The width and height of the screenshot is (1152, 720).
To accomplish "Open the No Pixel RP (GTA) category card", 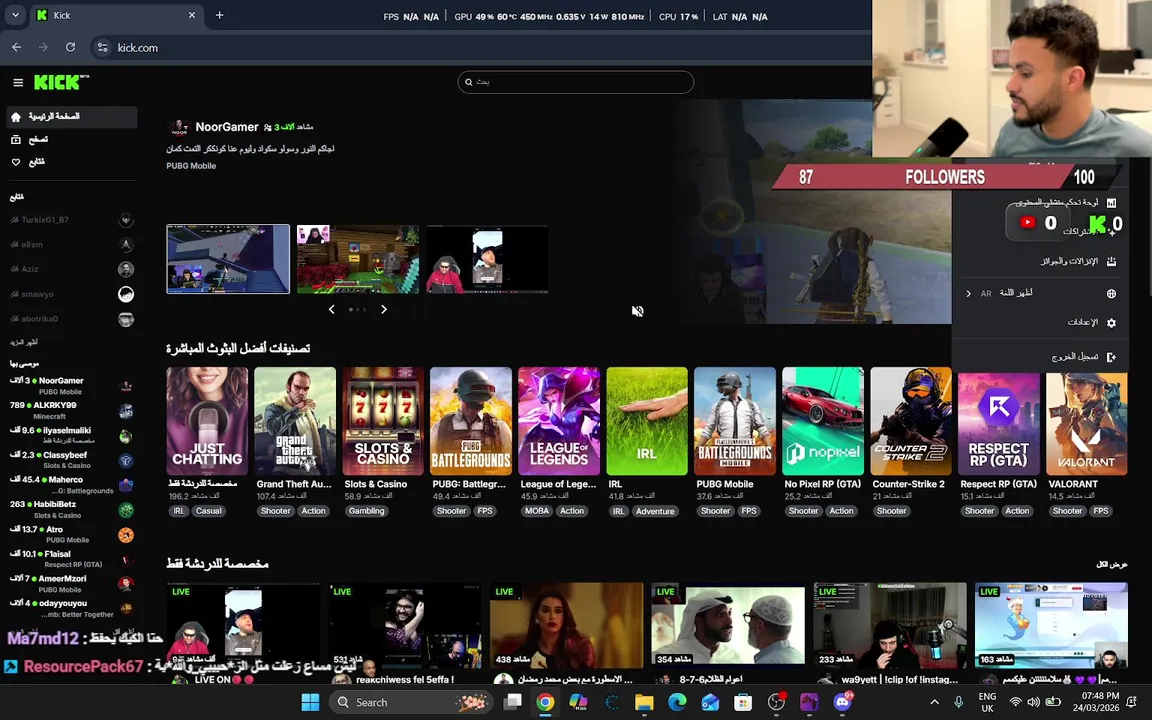I will [x=823, y=421].
